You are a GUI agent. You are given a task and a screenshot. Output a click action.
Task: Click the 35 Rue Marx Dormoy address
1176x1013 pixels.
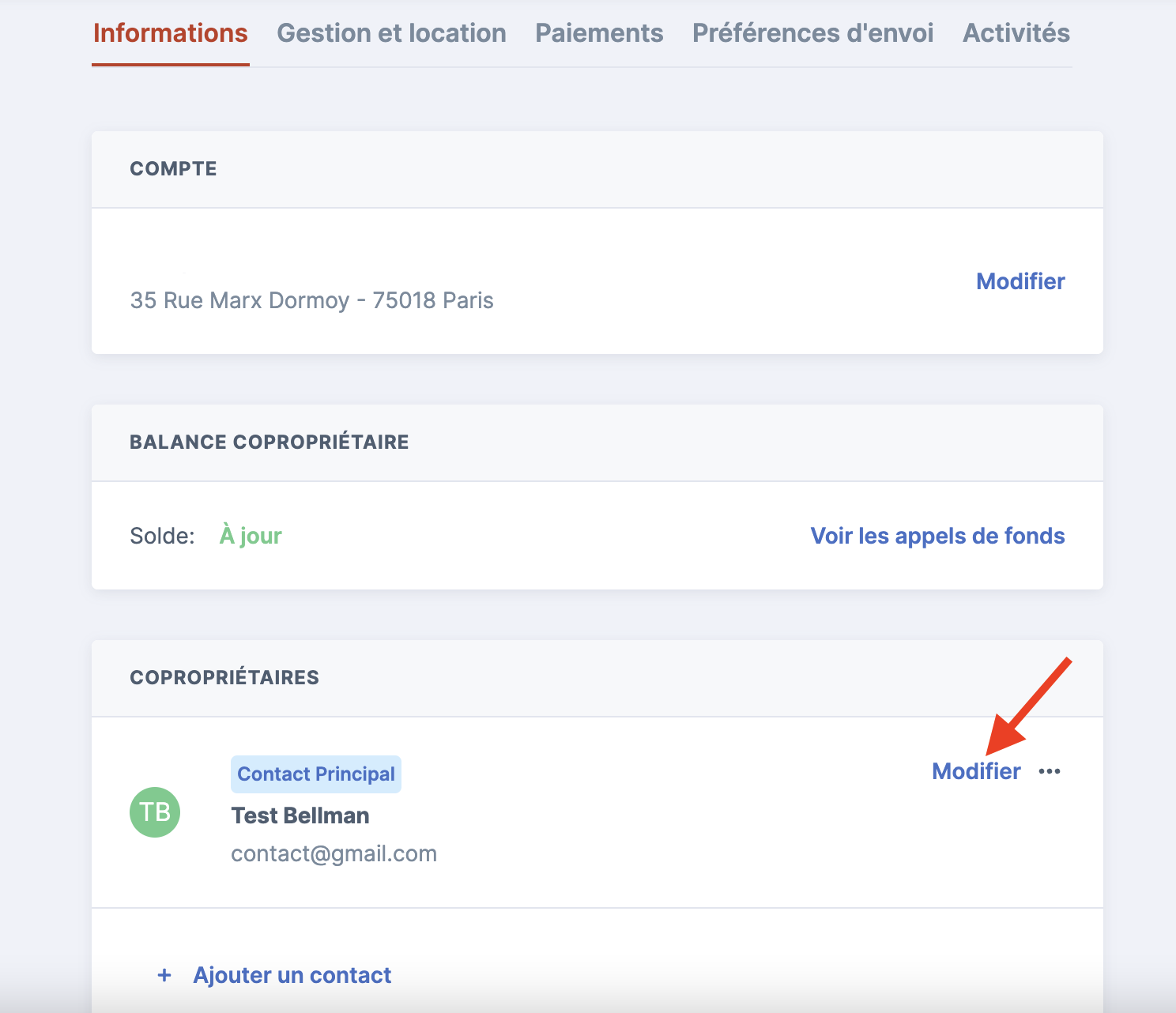(311, 300)
